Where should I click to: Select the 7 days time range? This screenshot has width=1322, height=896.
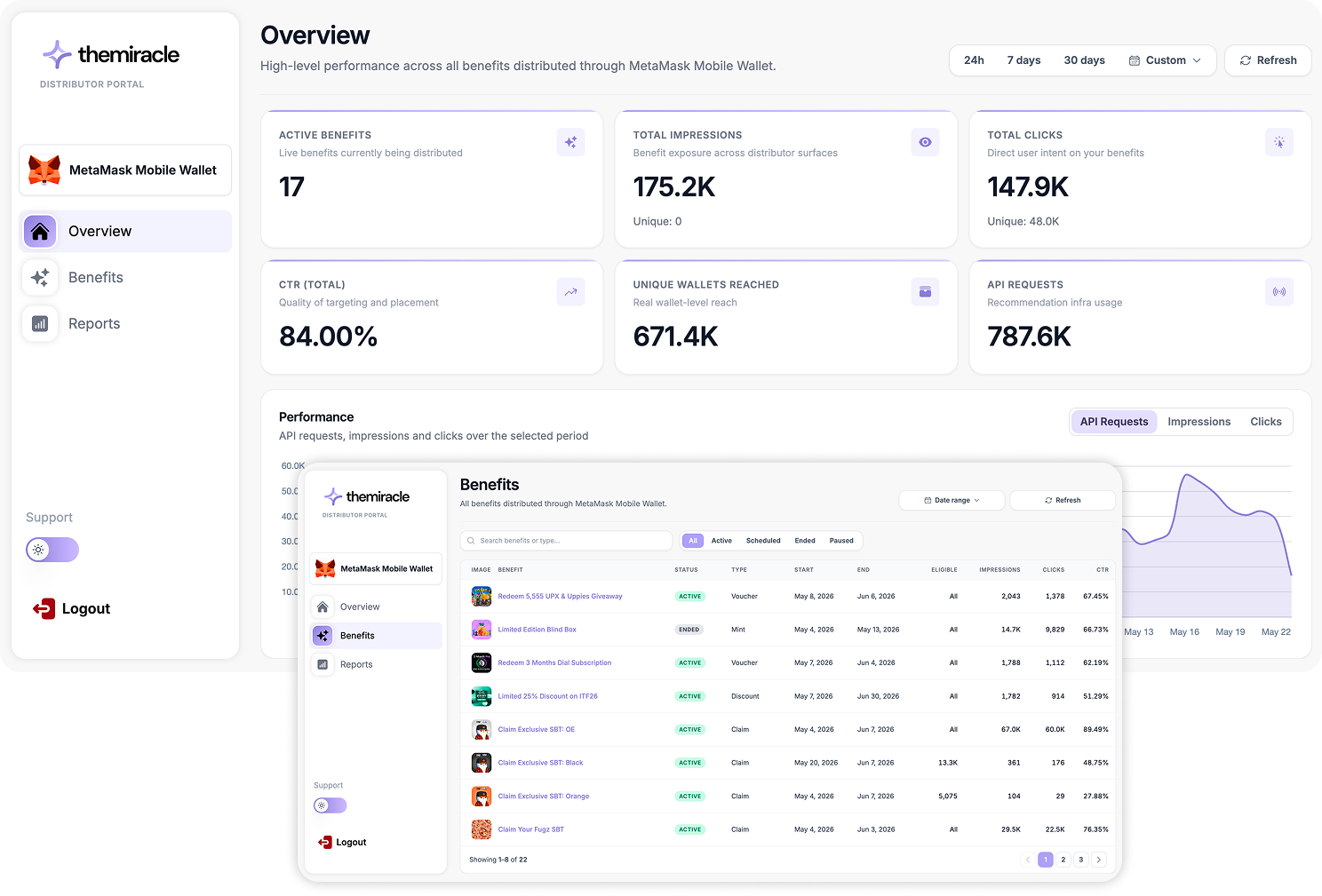point(1023,60)
